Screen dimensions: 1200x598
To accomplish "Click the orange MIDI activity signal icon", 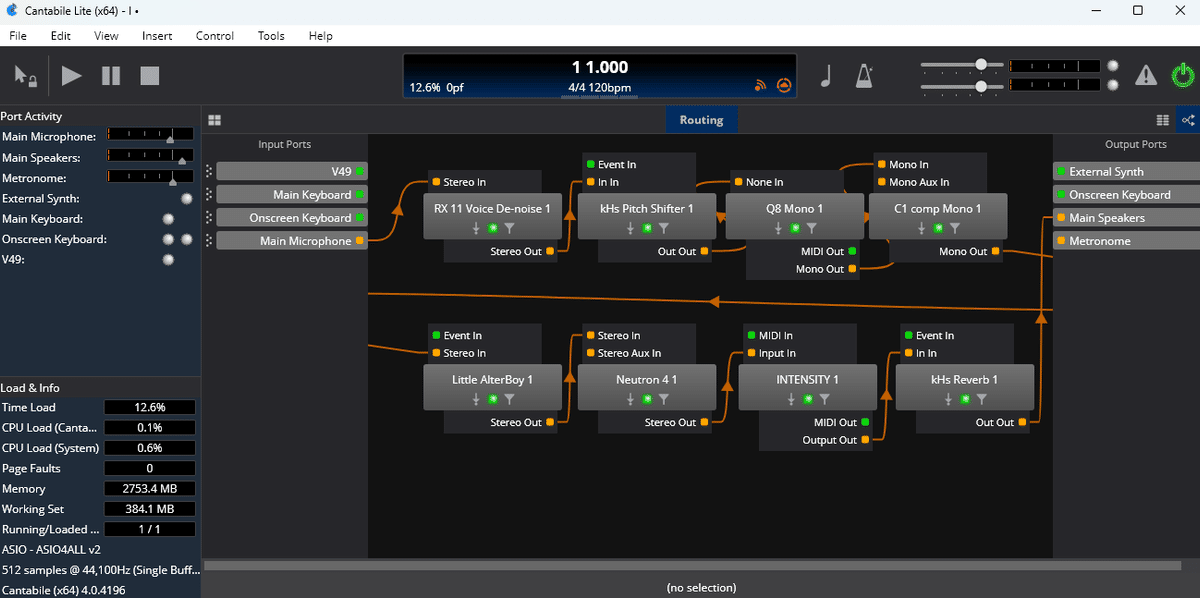I will point(761,87).
